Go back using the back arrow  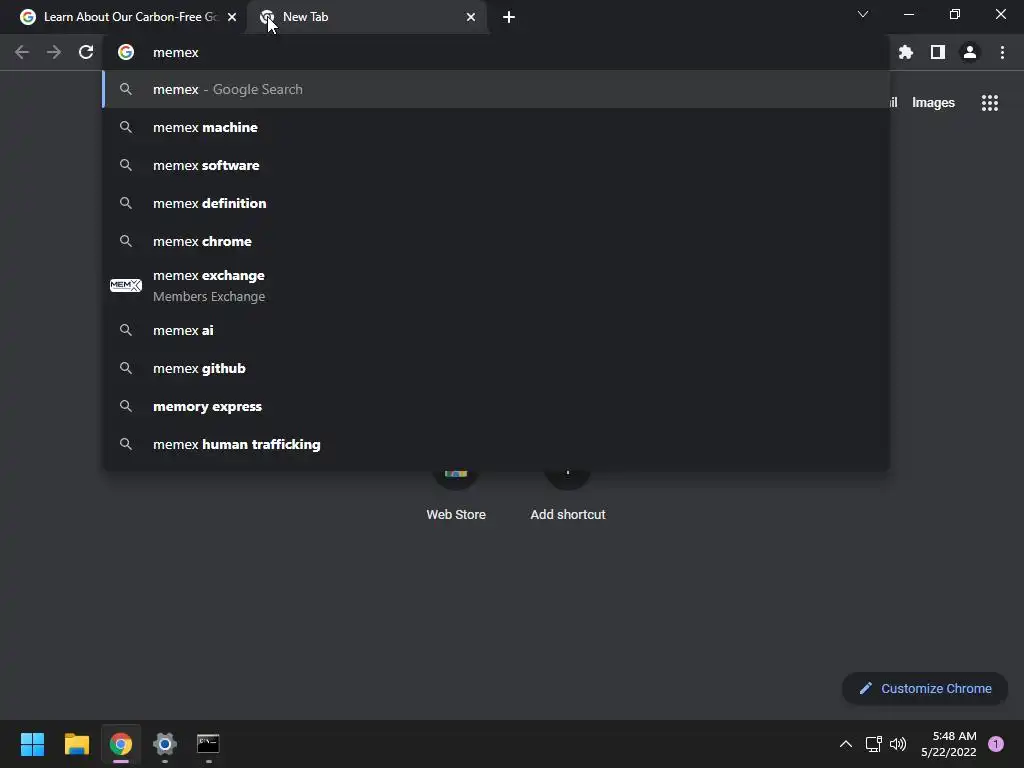coord(22,52)
